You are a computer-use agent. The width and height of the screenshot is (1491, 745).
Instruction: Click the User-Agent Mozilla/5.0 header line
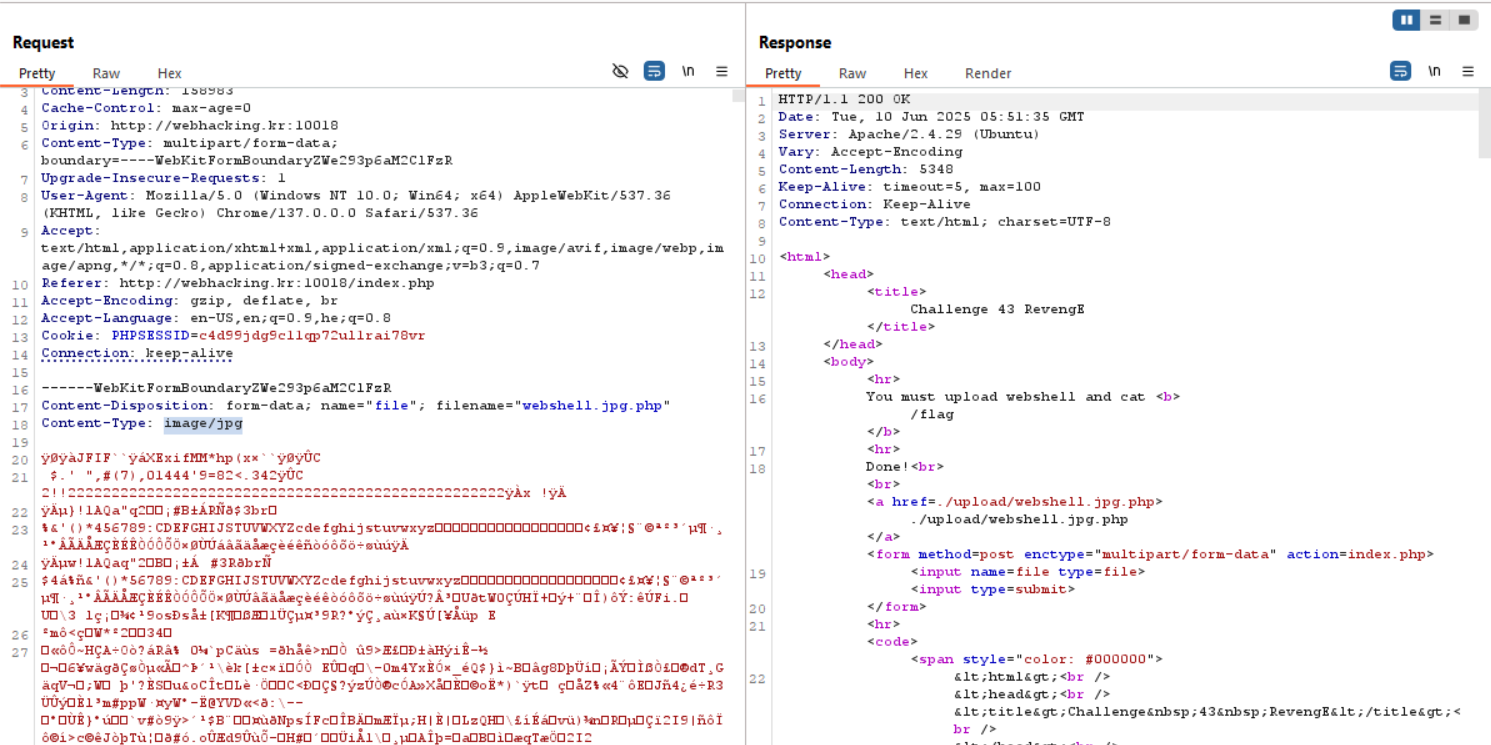click(356, 196)
